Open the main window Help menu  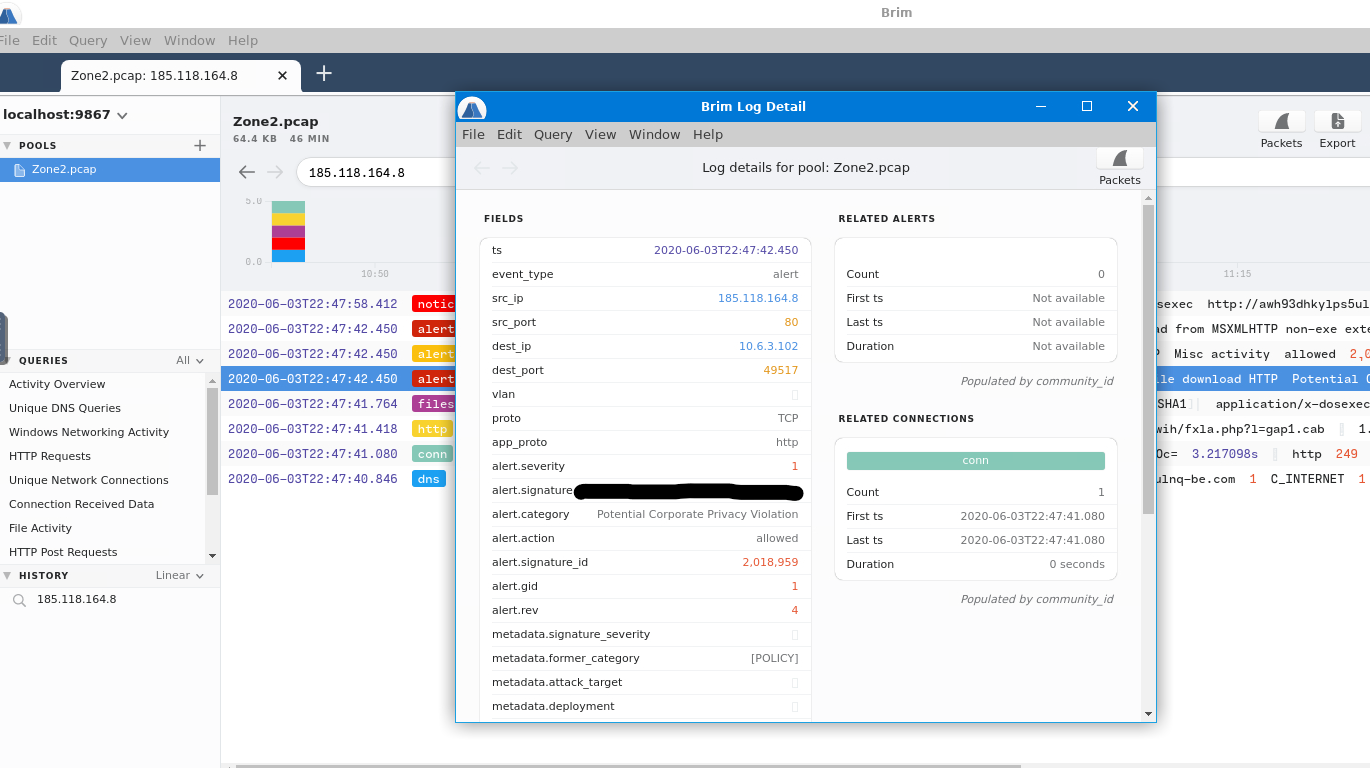pyautogui.click(x=243, y=41)
